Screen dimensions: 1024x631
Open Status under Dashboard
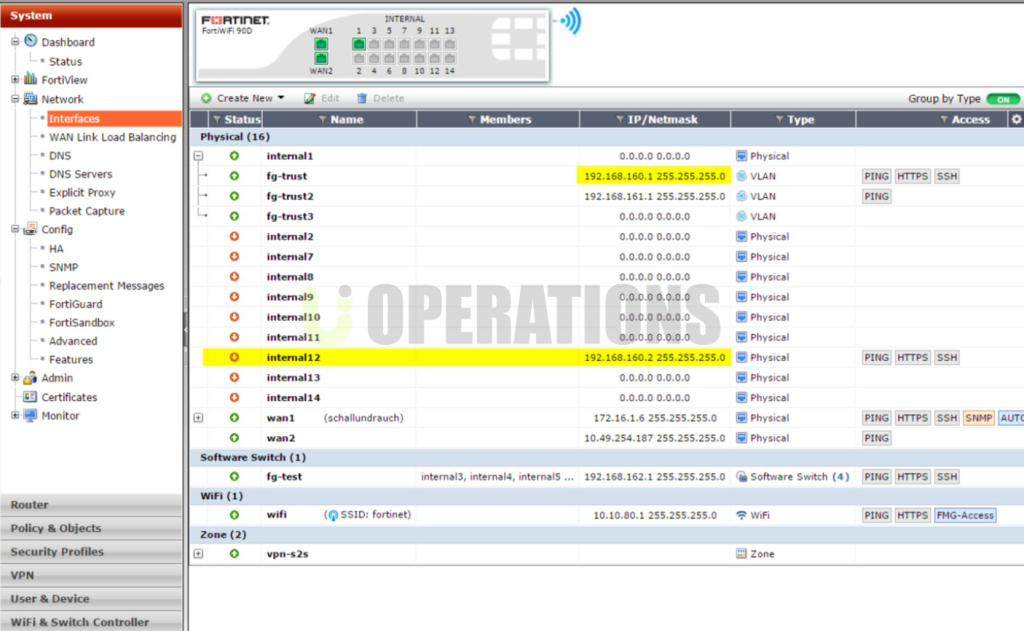pos(65,61)
